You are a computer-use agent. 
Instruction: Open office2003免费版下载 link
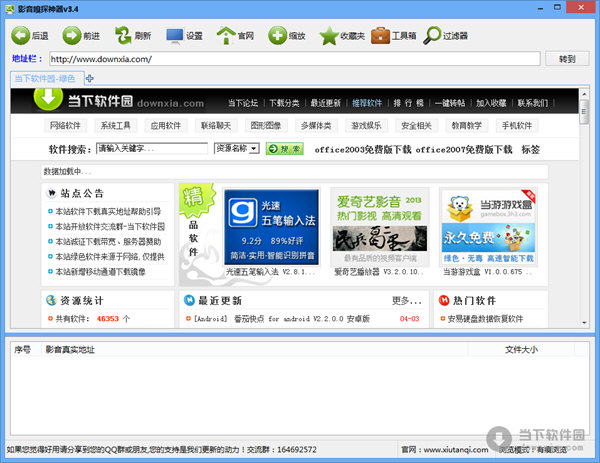[363, 150]
